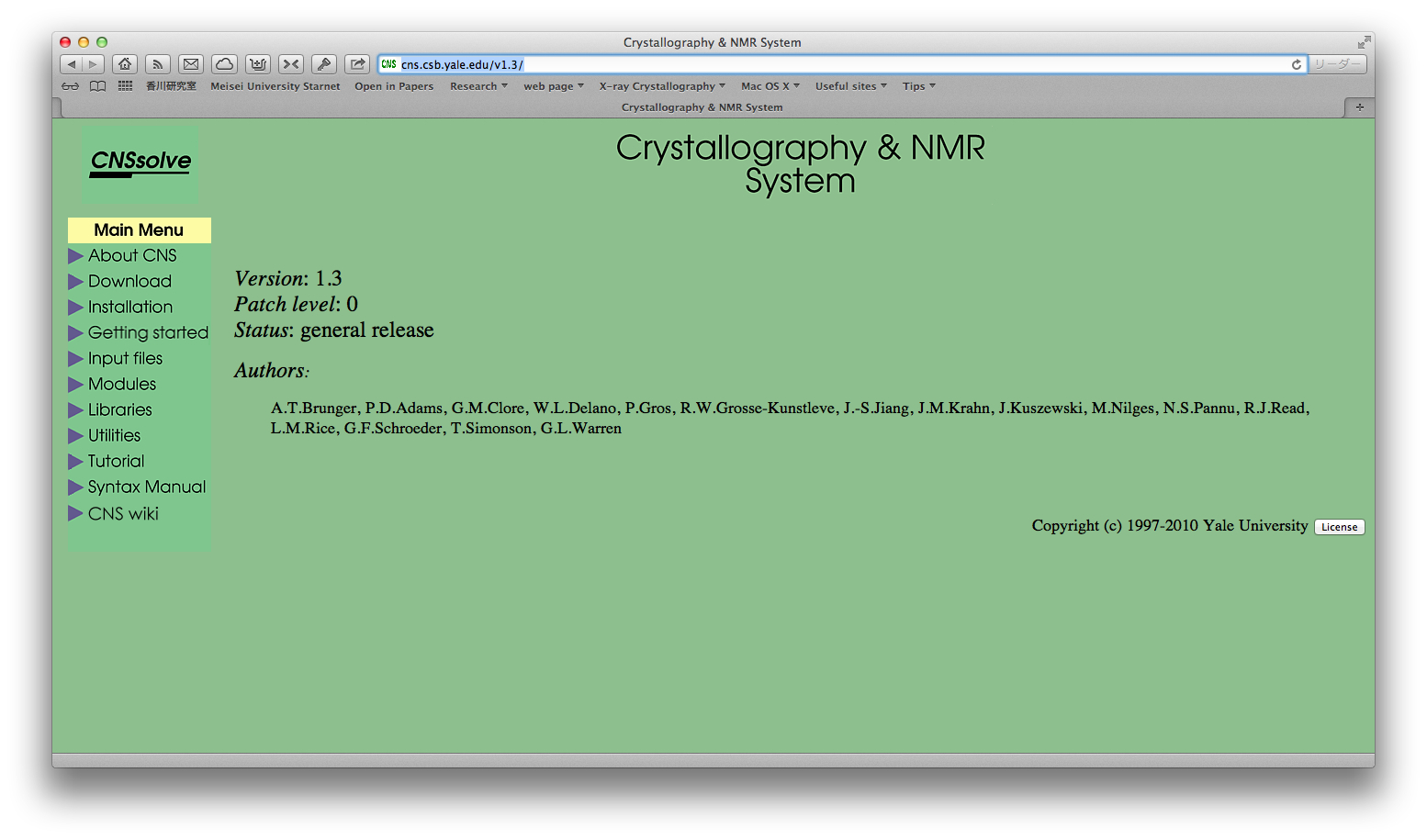
Task: Click the downloads tray toolbar icon
Action: click(x=258, y=64)
